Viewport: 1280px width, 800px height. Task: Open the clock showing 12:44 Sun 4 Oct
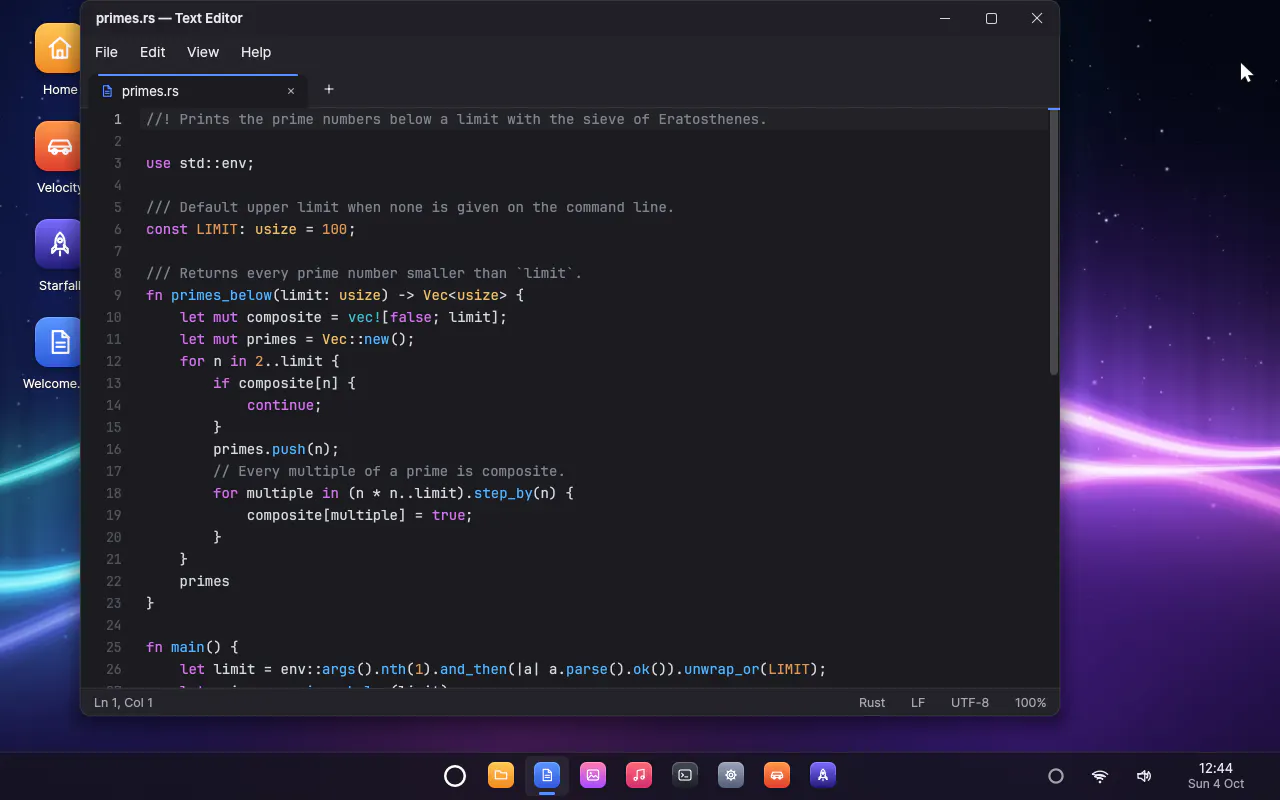[x=1215, y=775]
